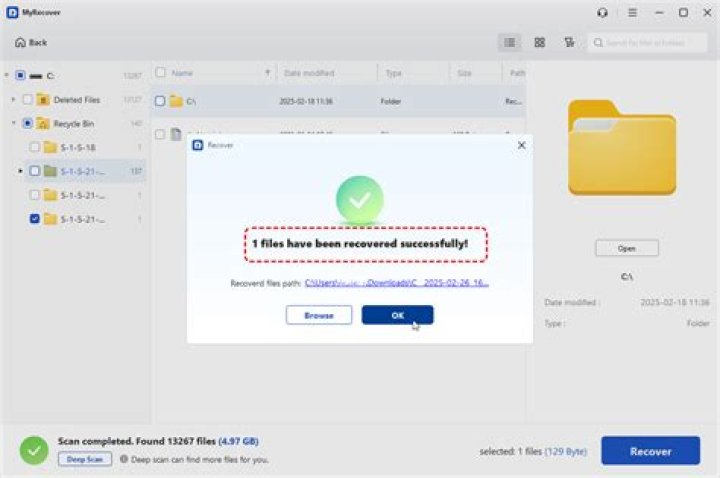720x478 pixels.
Task: Switch to grid thumbnail view icon
Action: 540,43
